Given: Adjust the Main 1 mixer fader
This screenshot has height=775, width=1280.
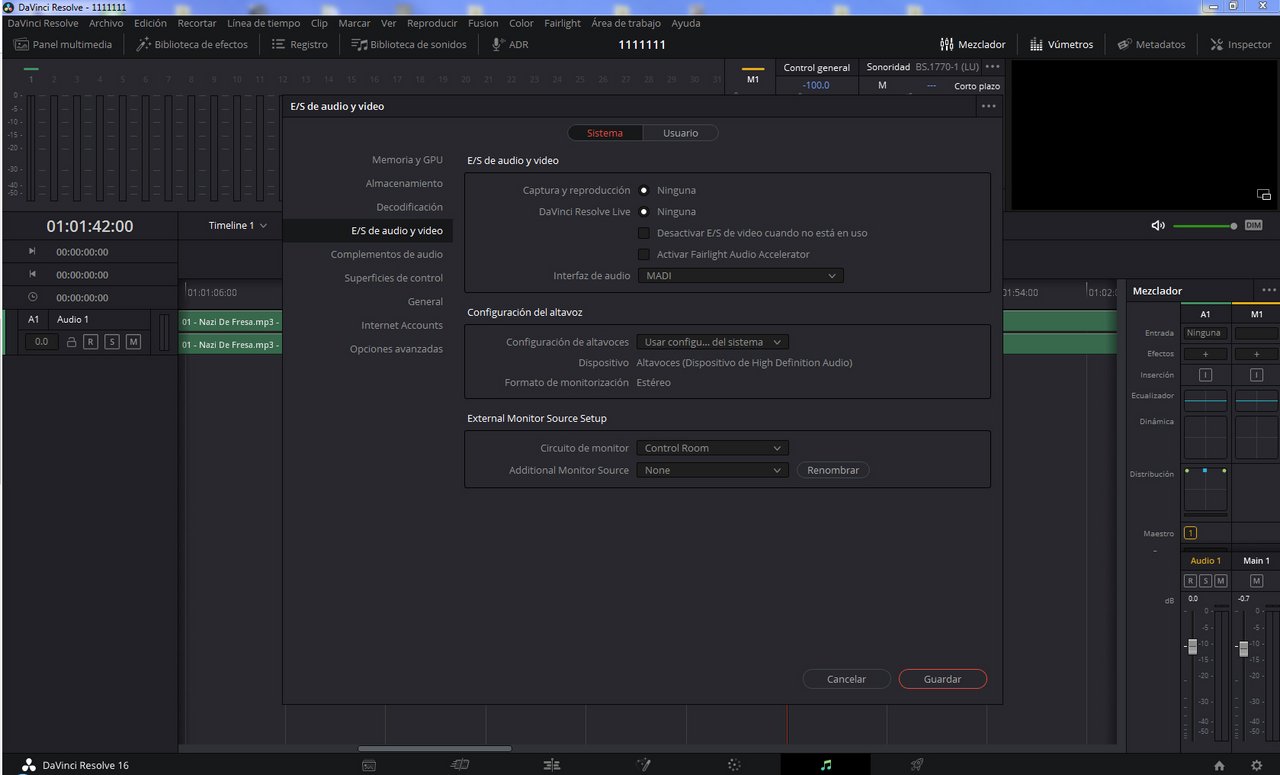Looking at the screenshot, I should 1243,648.
